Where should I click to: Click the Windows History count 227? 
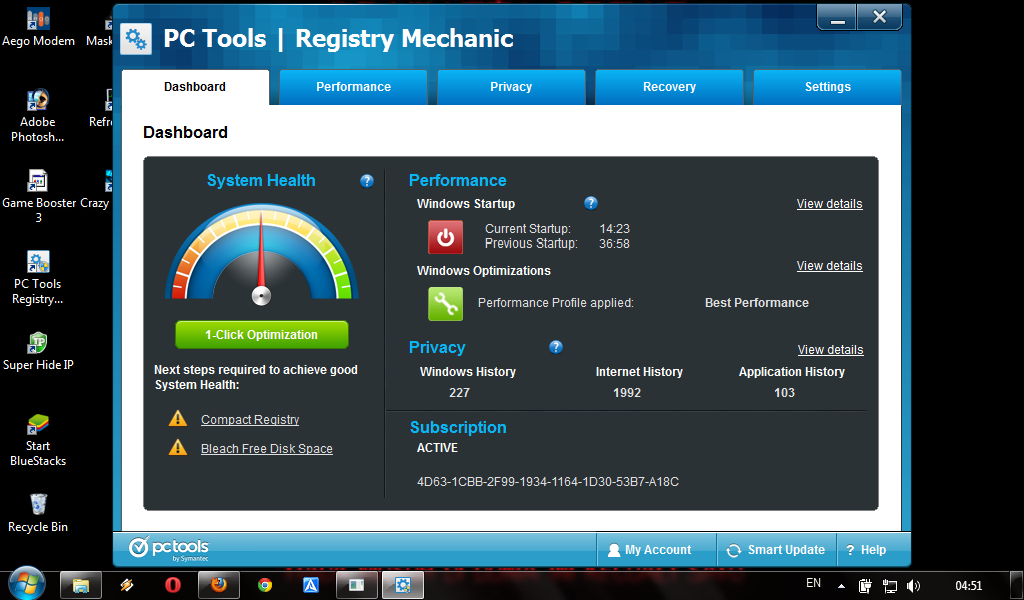(459, 392)
